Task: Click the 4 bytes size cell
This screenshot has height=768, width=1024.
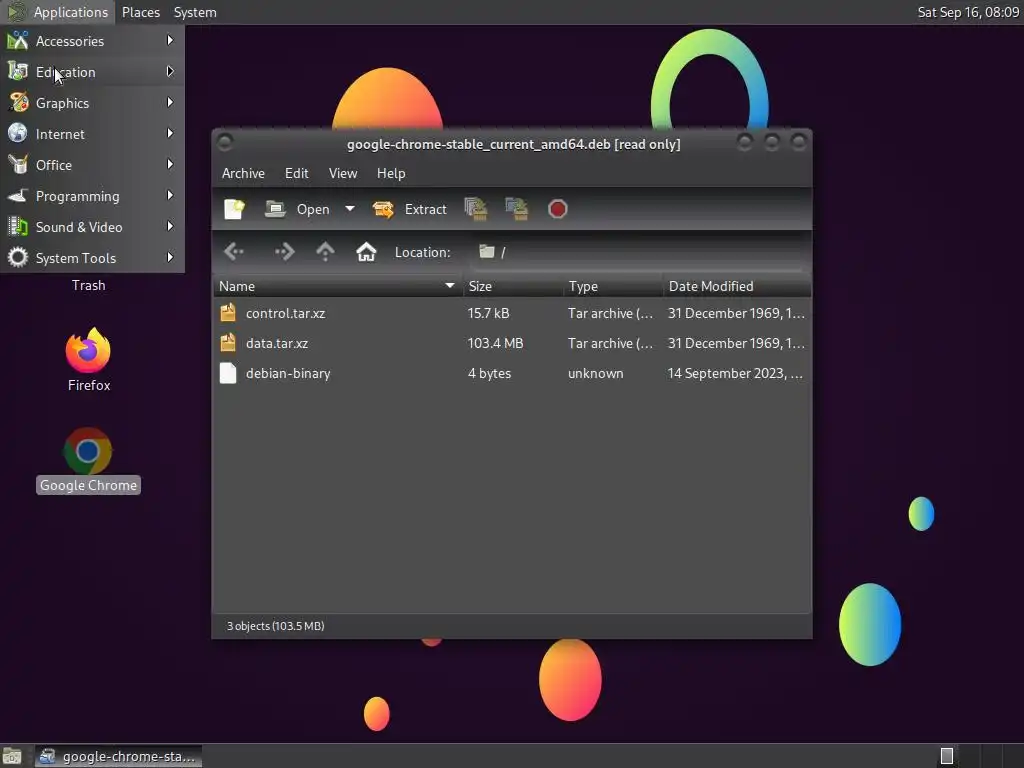Action: tap(489, 373)
